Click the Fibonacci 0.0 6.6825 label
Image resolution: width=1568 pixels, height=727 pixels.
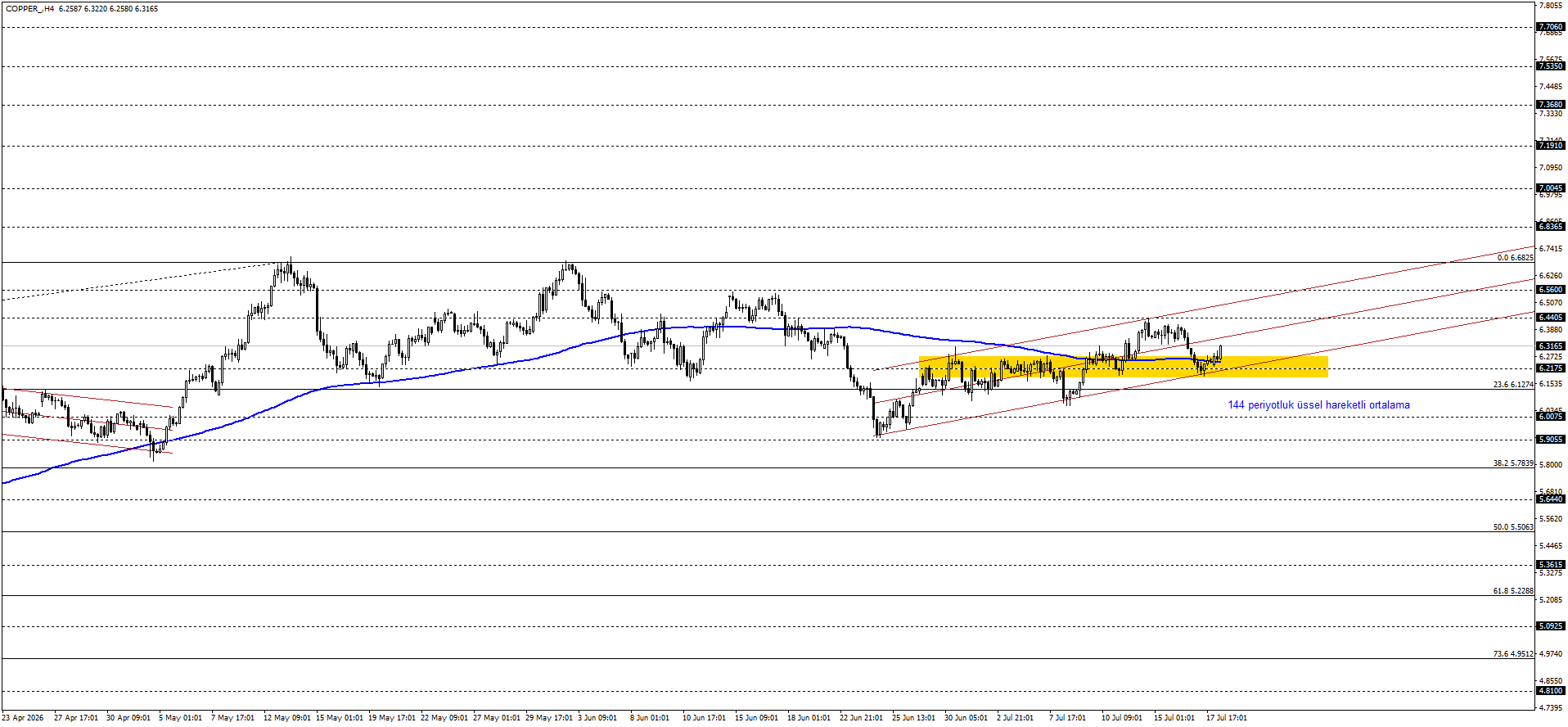(x=1515, y=258)
